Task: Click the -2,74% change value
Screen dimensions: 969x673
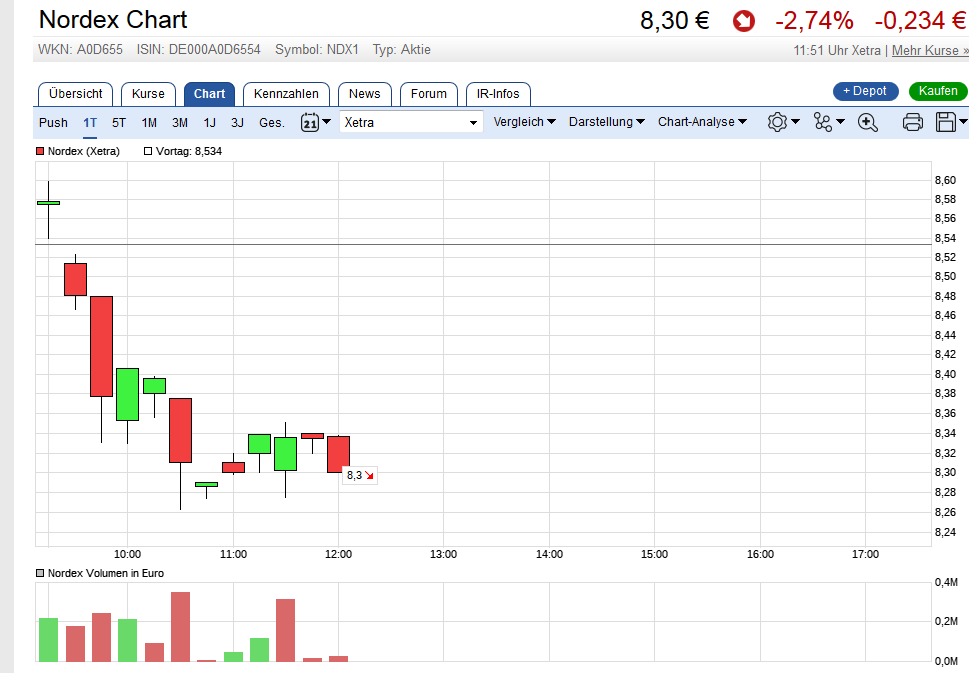Action: 814,20
